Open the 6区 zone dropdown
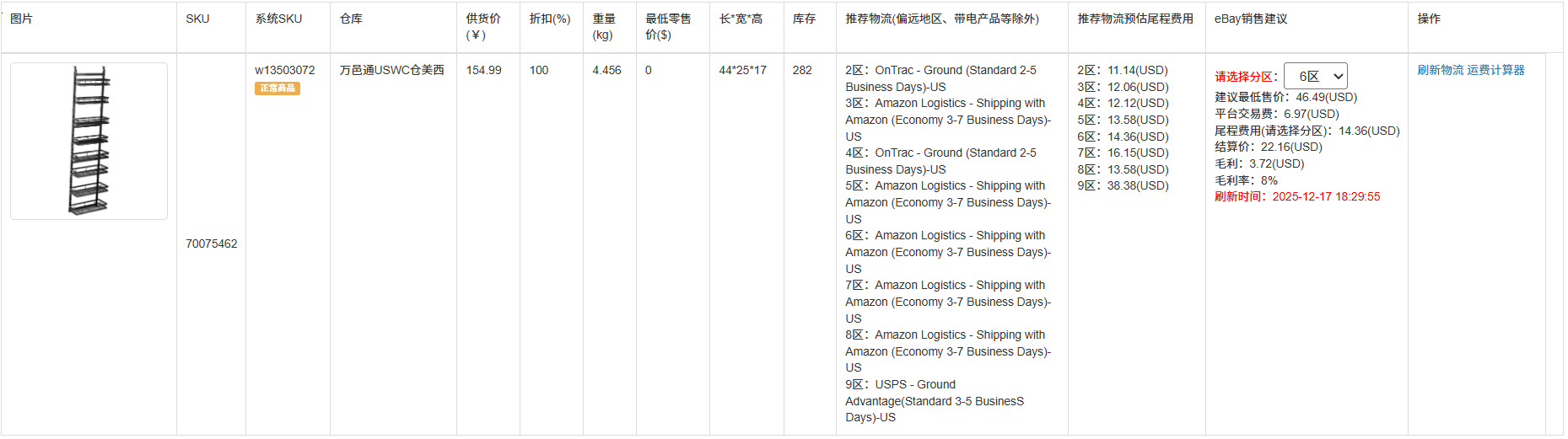The image size is (1568, 439). [1315, 76]
